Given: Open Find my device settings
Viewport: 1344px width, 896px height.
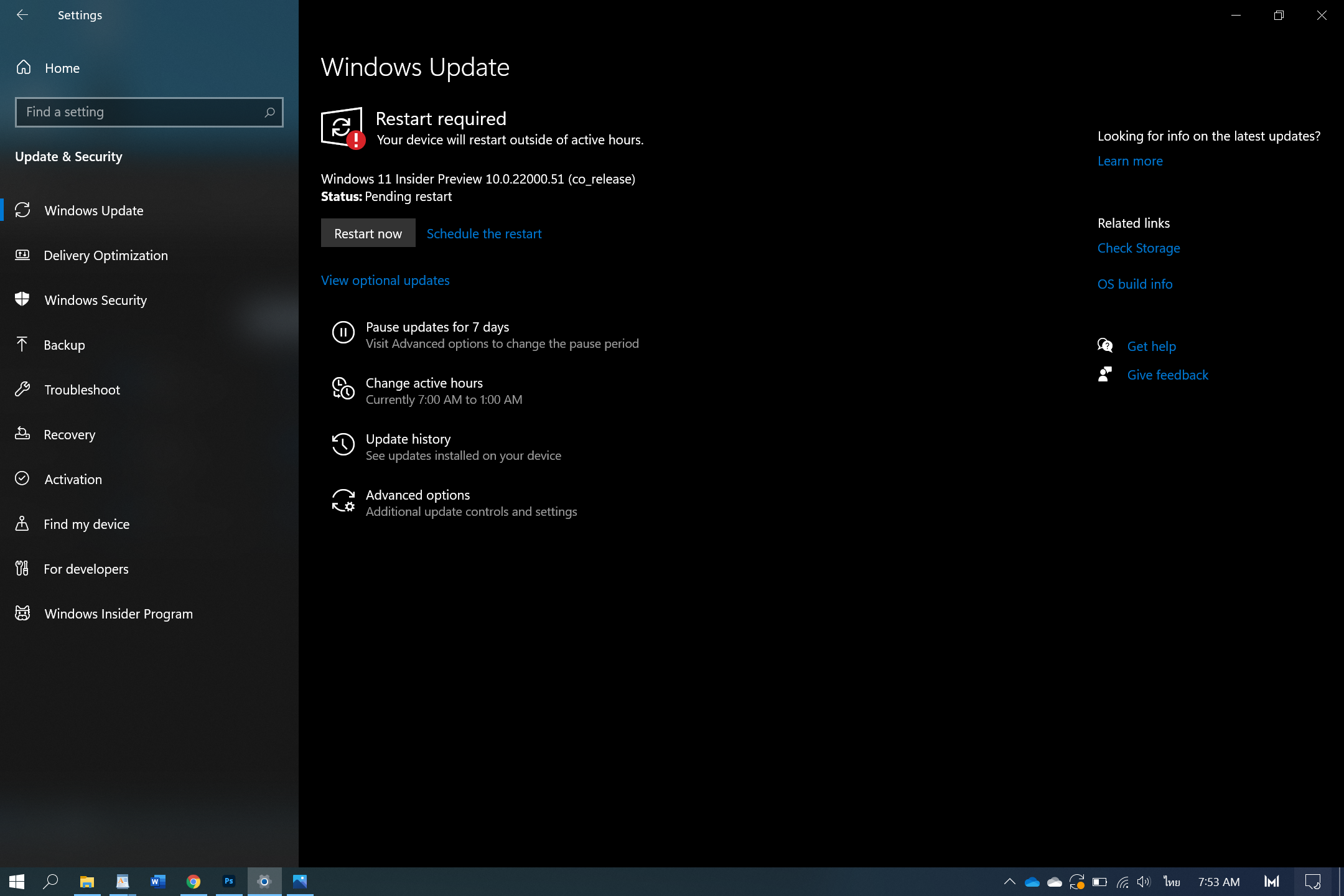Looking at the screenshot, I should click(x=149, y=524).
